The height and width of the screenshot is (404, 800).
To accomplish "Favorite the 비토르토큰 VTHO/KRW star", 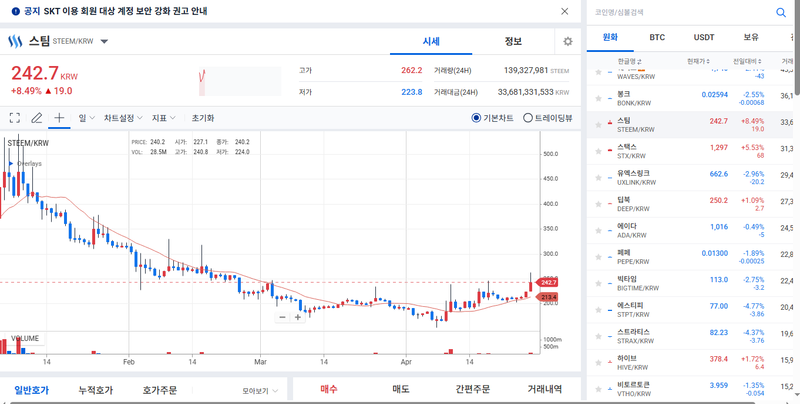I will 598,390.
